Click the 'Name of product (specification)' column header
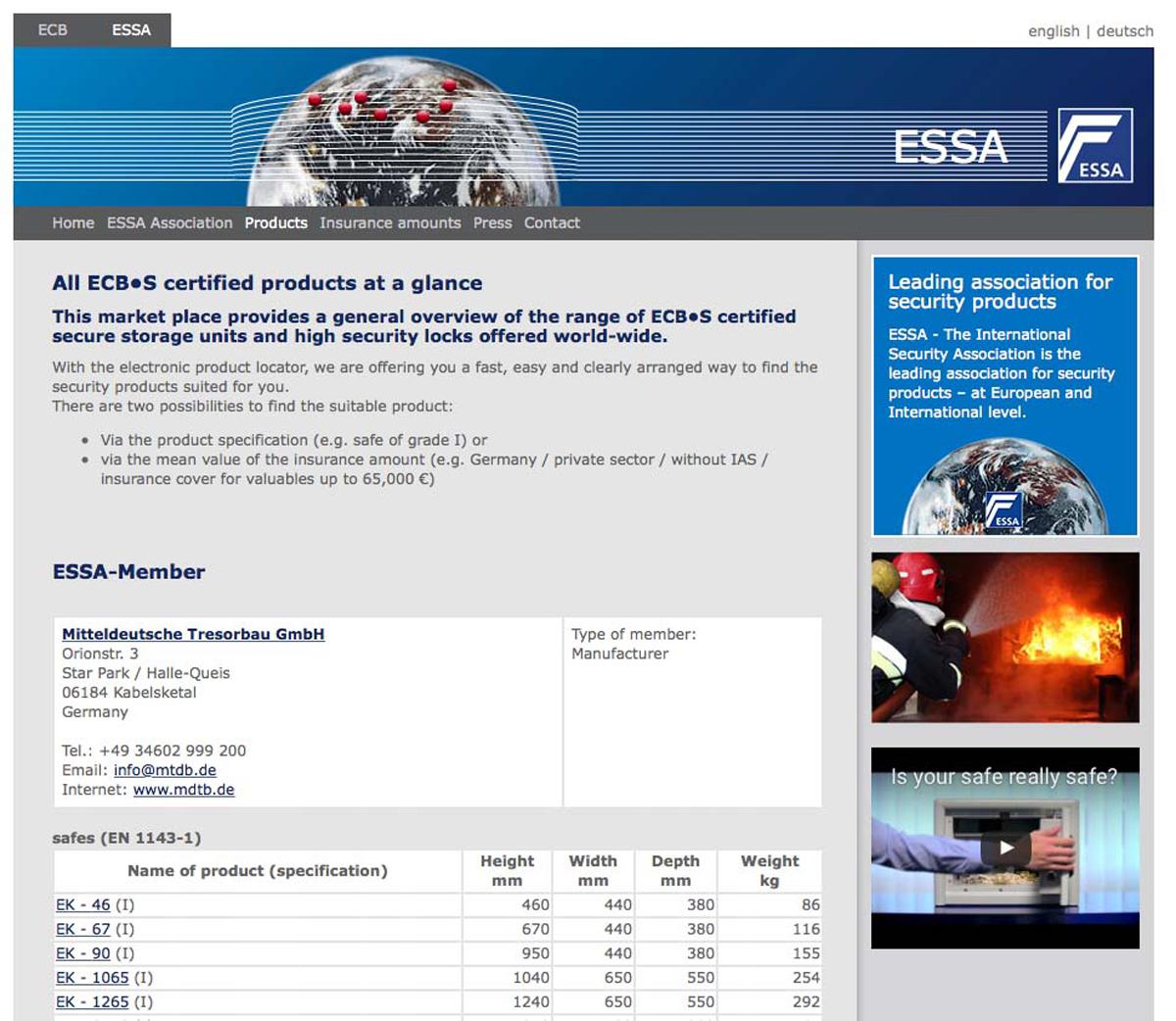The image size is (1176, 1021). (258, 870)
